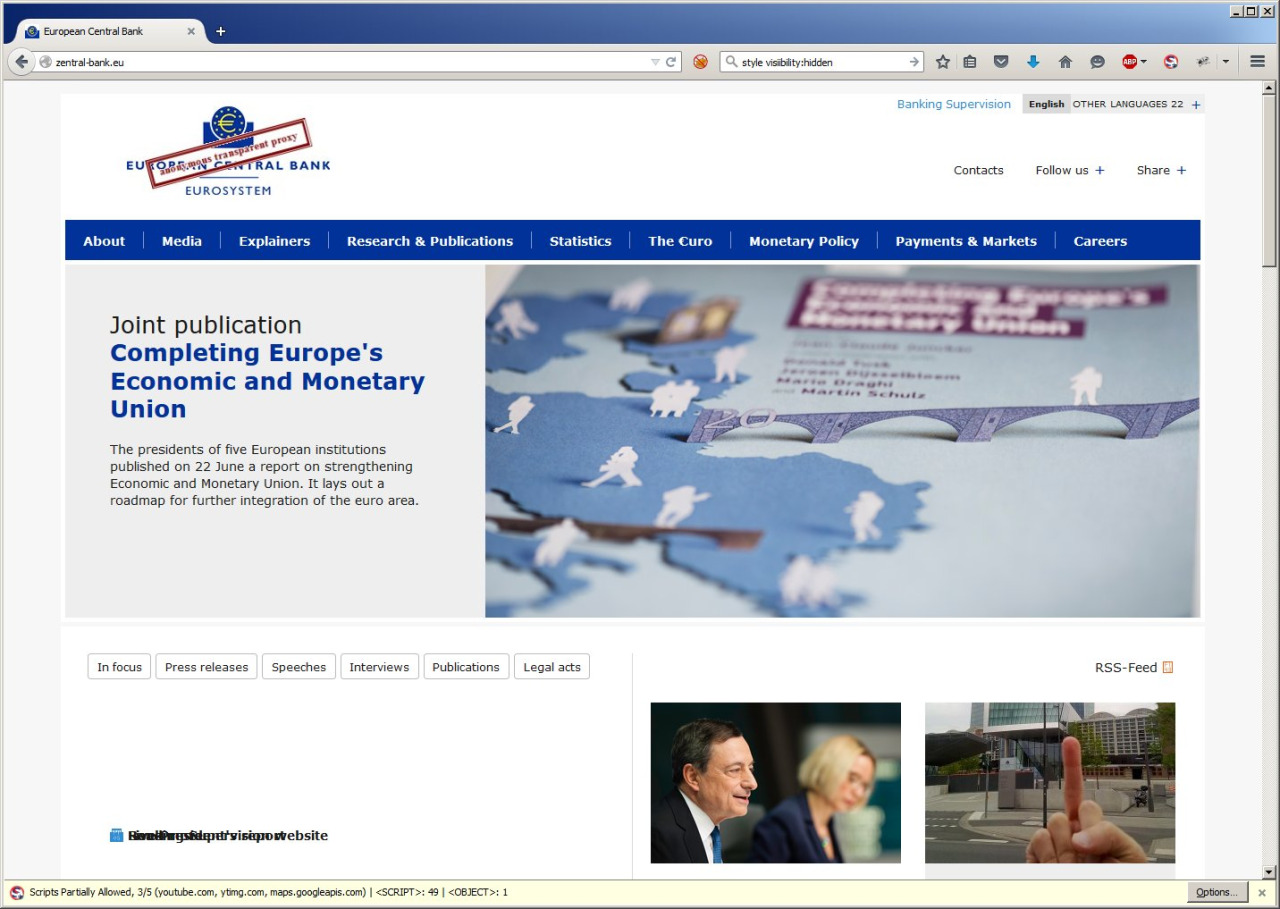Open 'Completing Europe's Economic and Monetary Union' headline

coord(267,381)
